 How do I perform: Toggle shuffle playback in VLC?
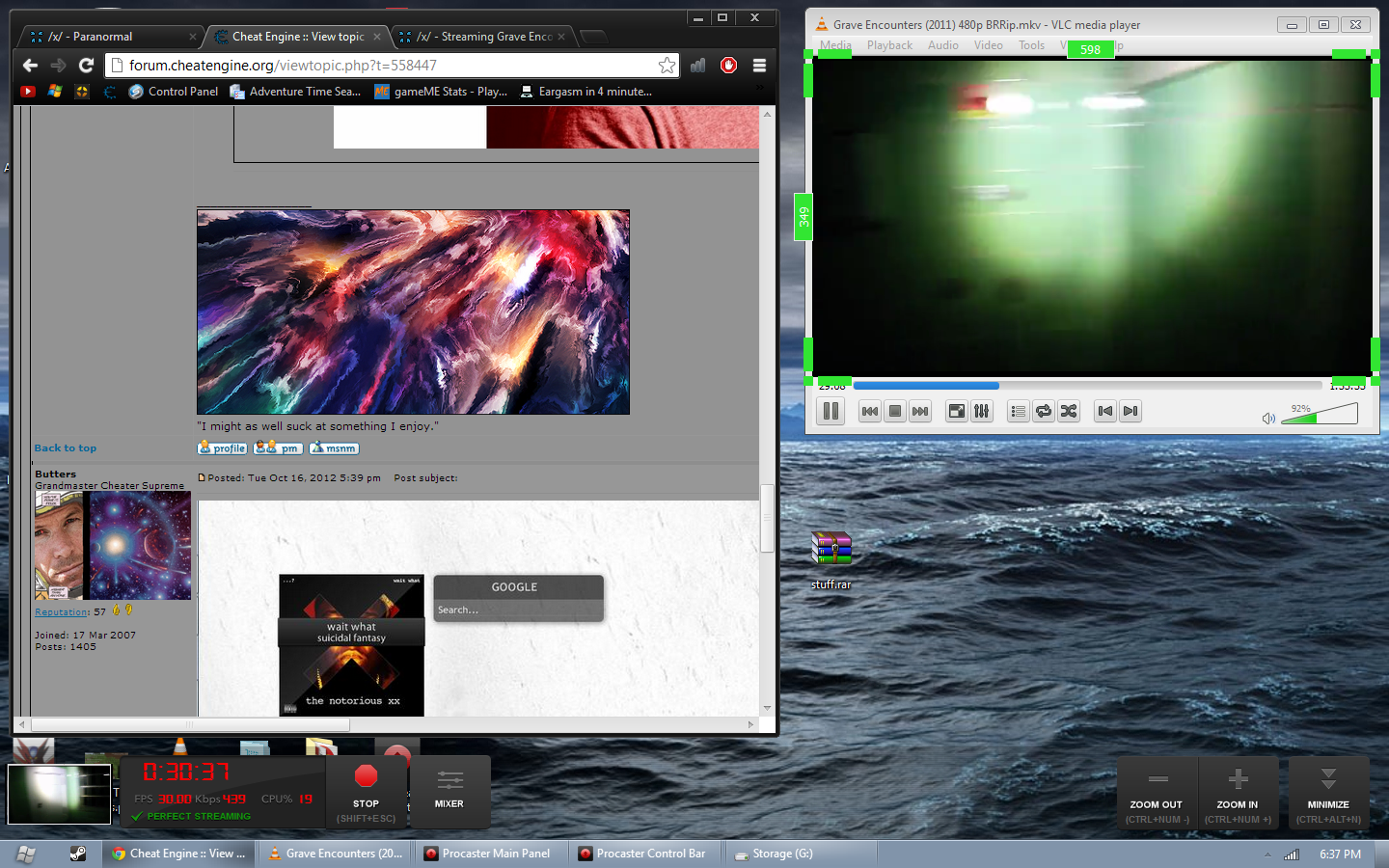tap(1068, 412)
